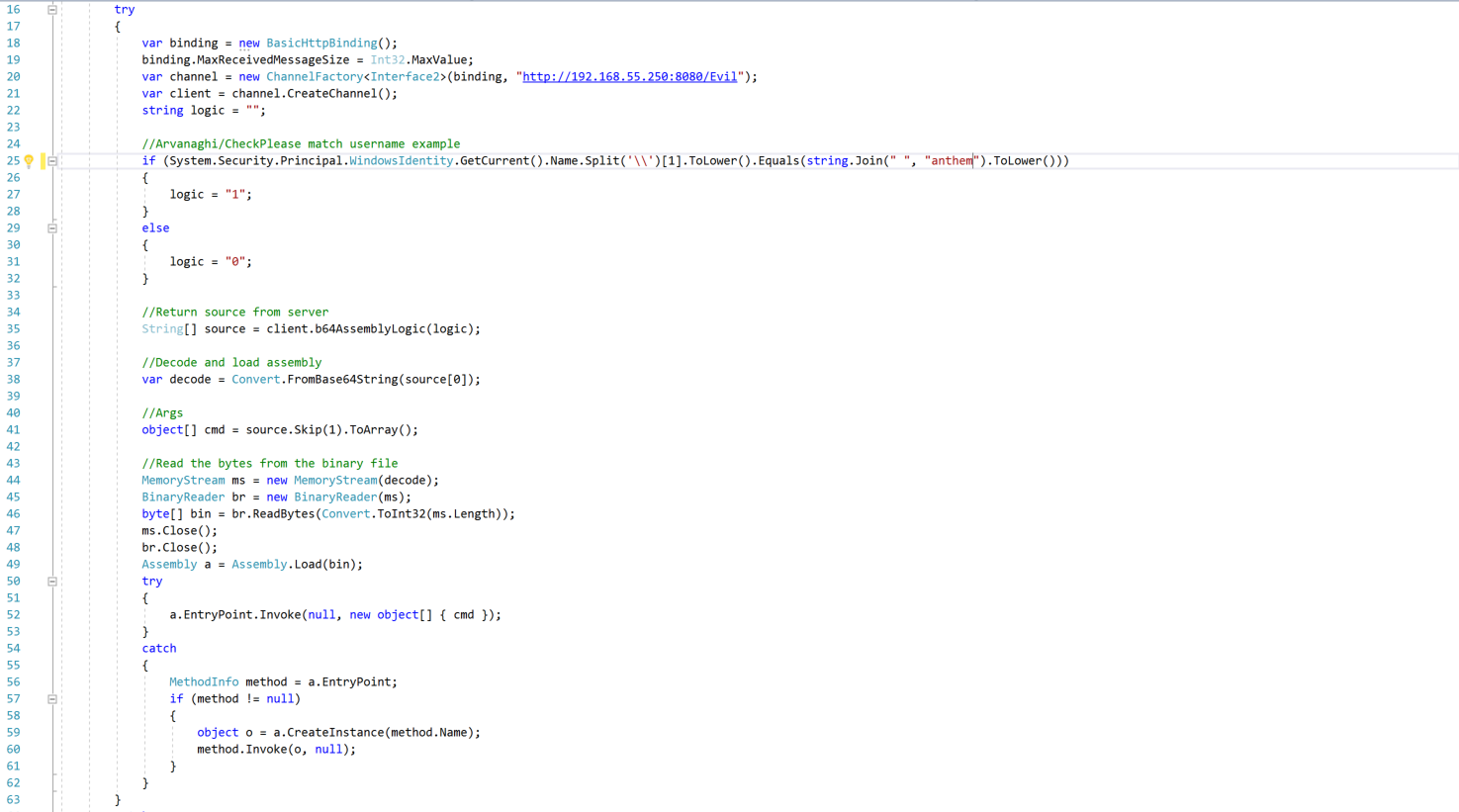Click a.EntryPoint.Invoke statement on line 52

click(x=335, y=615)
